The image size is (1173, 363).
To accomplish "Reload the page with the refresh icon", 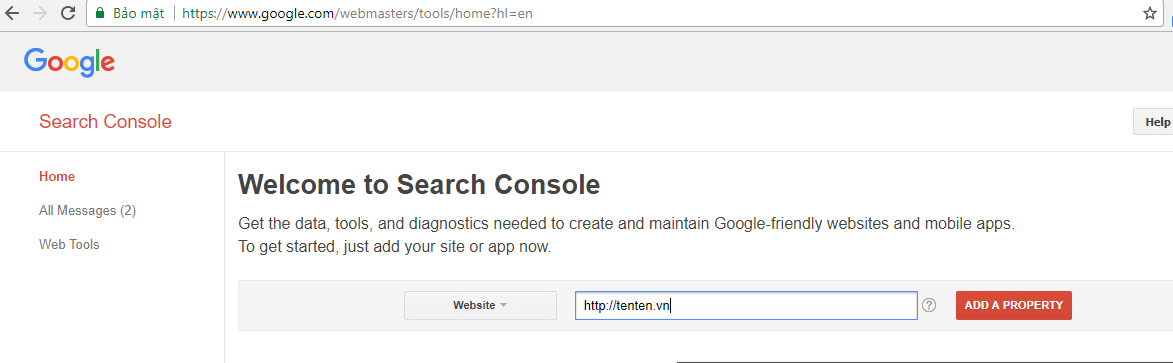I will point(67,13).
